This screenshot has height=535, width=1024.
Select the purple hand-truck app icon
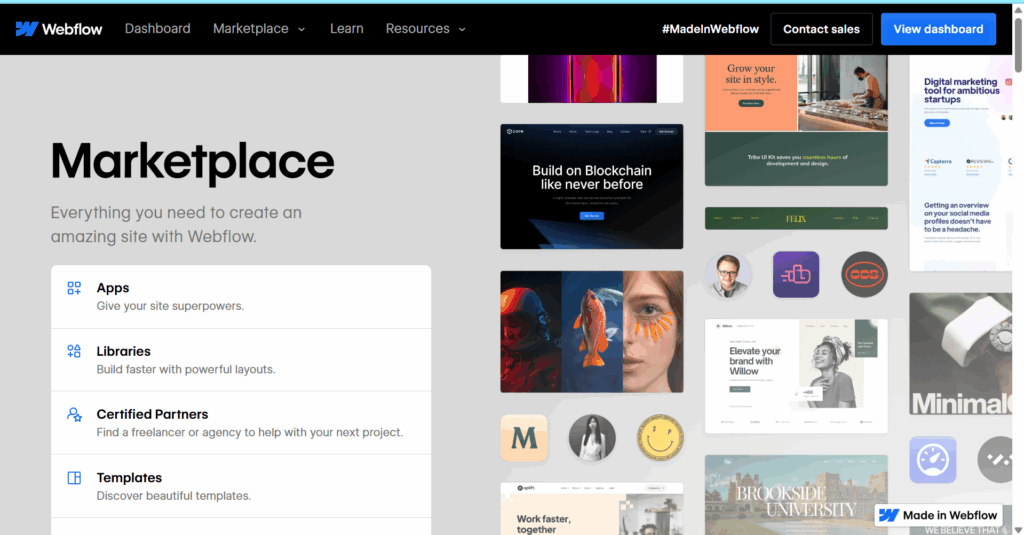(796, 274)
